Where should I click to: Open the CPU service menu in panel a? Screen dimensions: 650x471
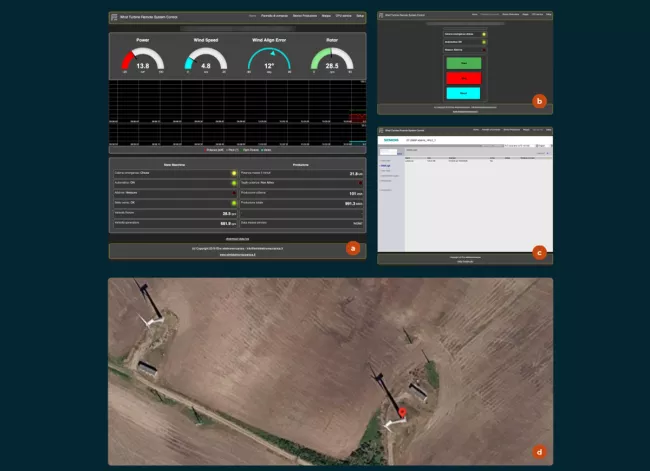[x=344, y=16]
